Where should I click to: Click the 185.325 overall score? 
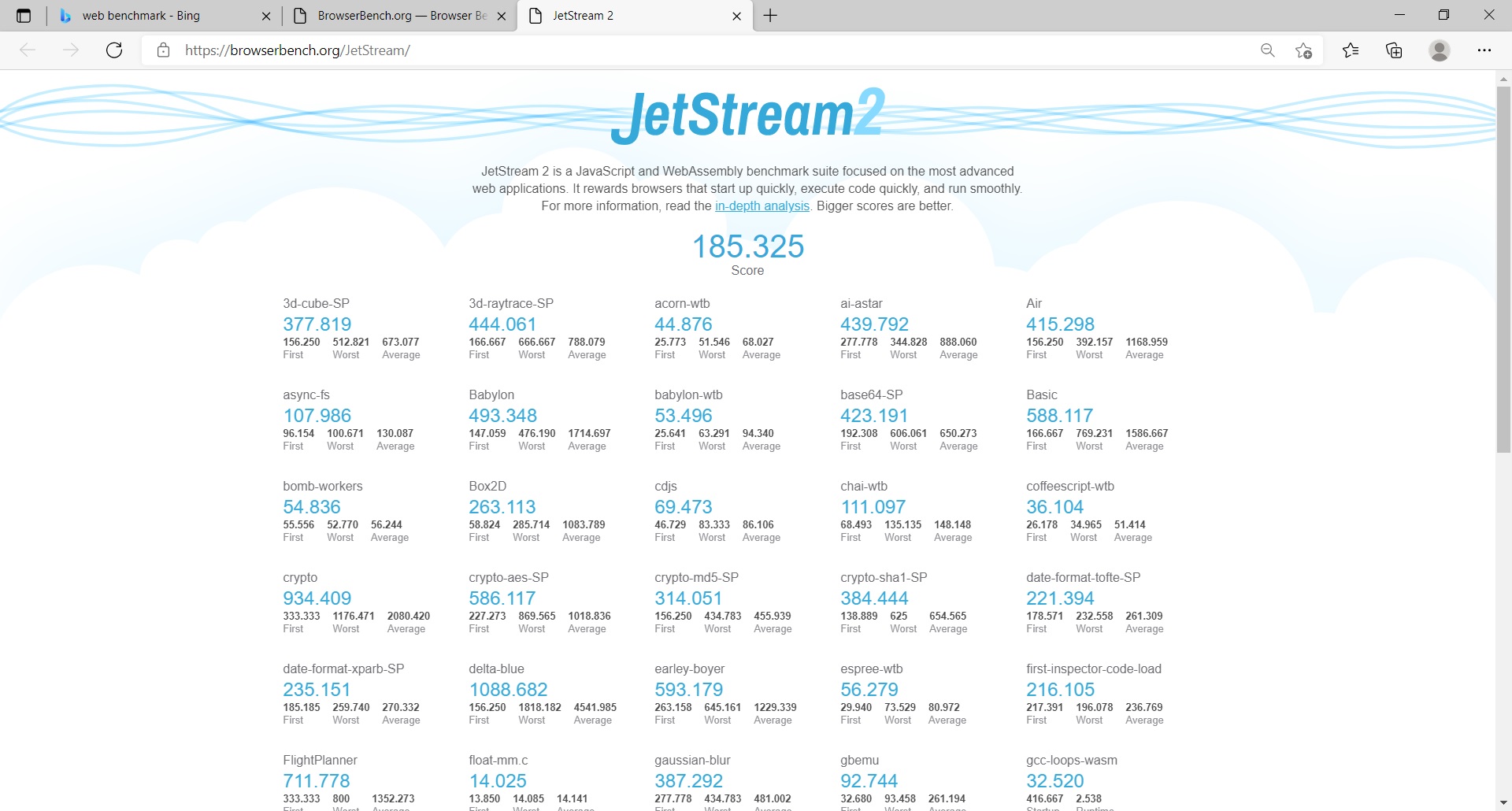pyautogui.click(x=747, y=246)
